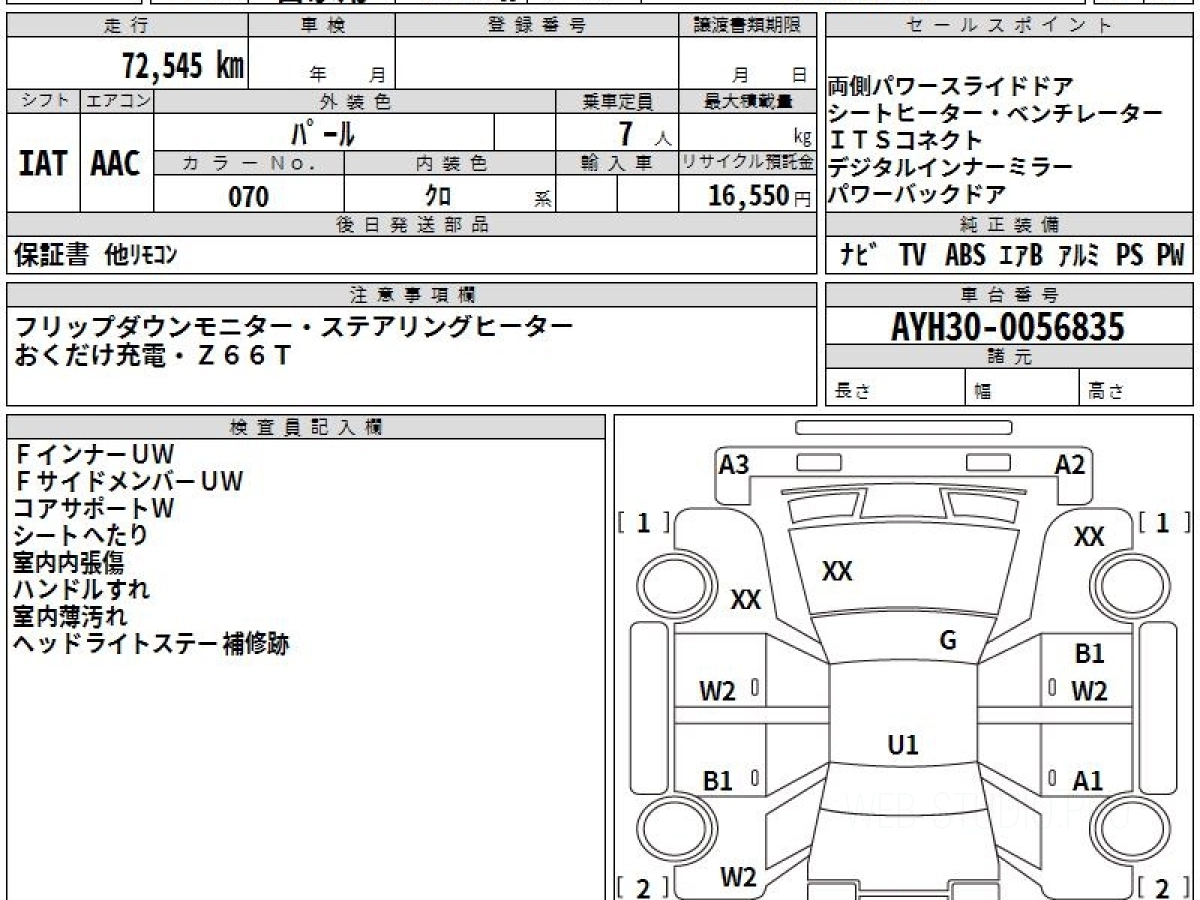Select color number 070
Image resolution: width=1200 pixels, height=900 pixels.
click(249, 197)
